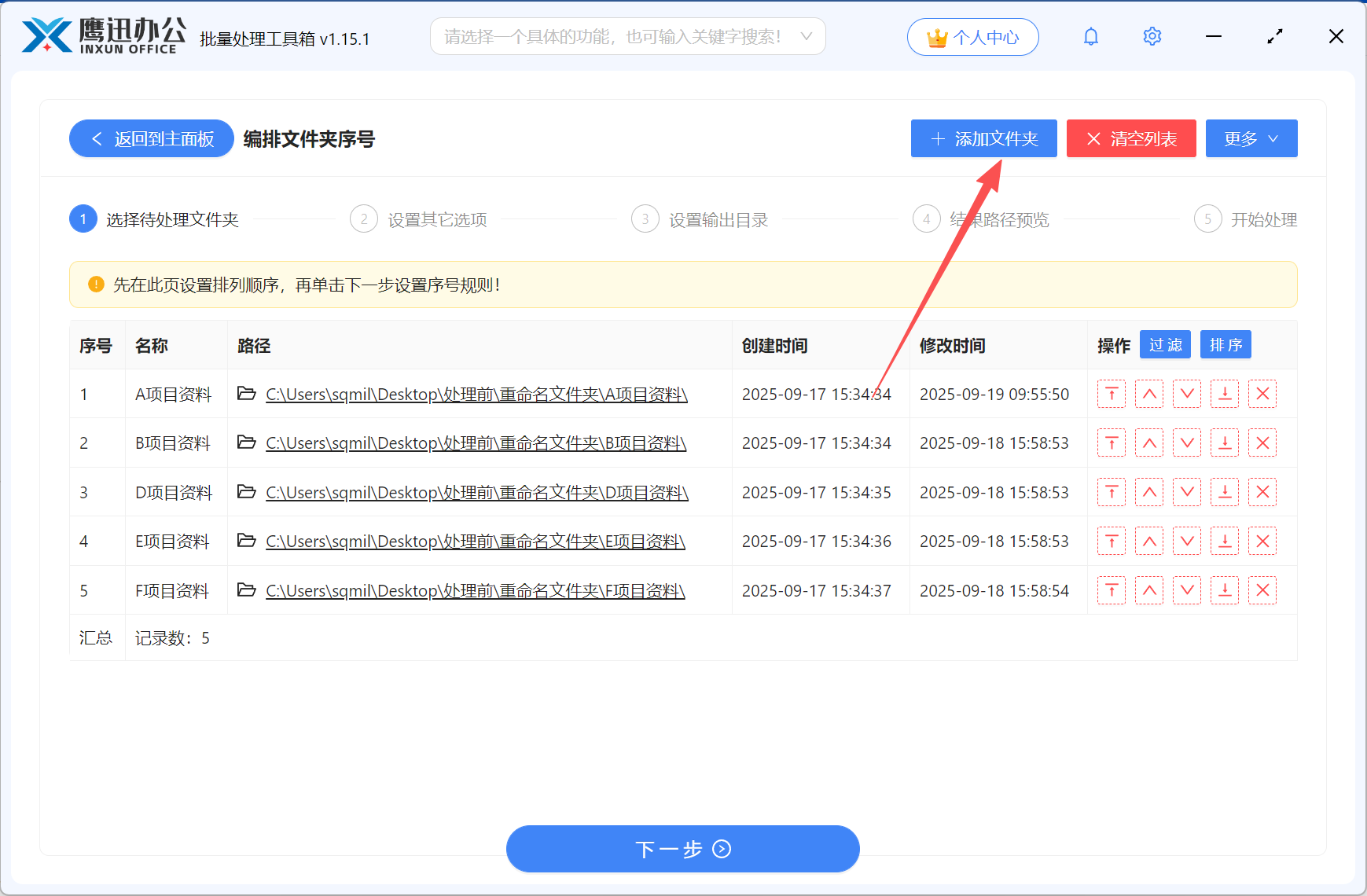This screenshot has height=896, width=1367.
Task: Move A项目资料 to top of list
Action: point(1111,394)
